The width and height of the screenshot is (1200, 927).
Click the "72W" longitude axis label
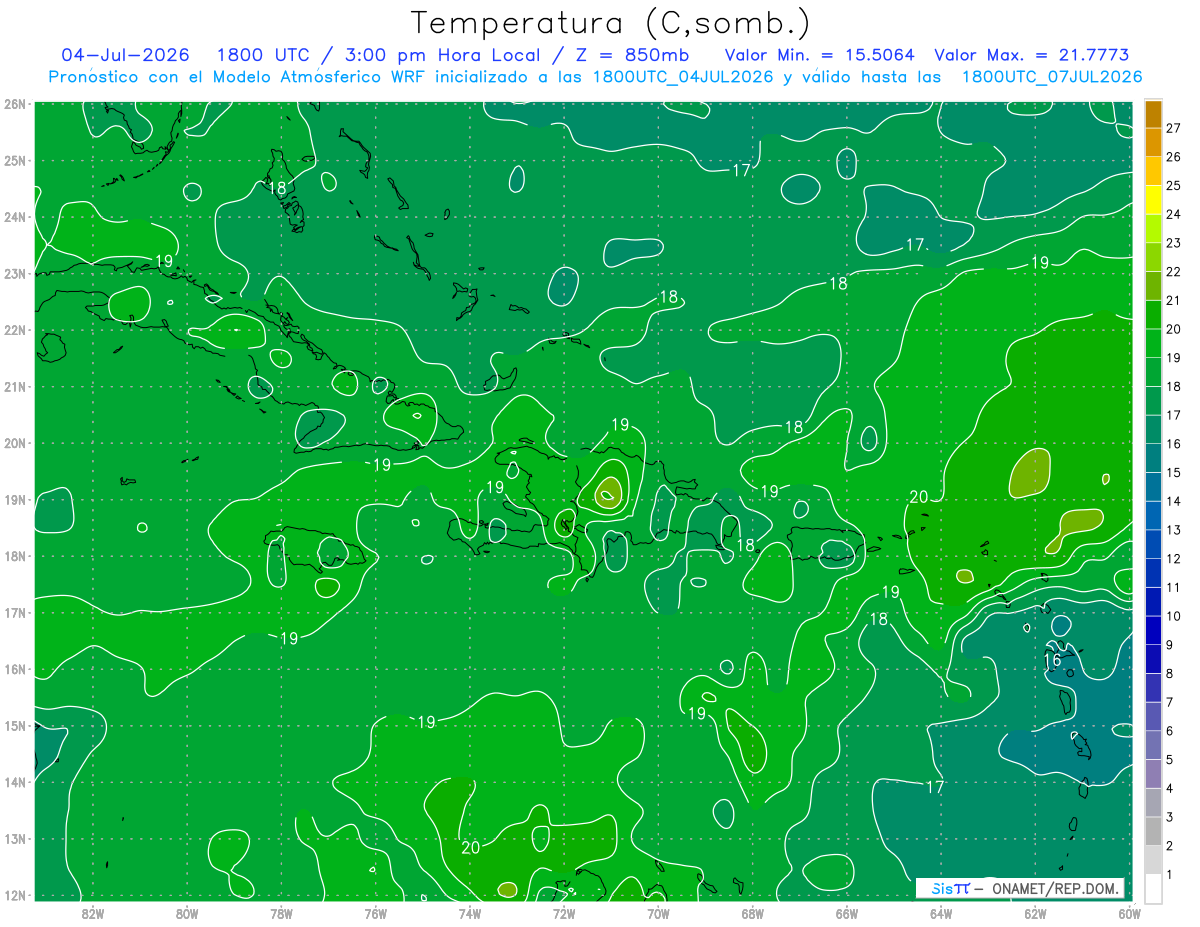coord(564,913)
